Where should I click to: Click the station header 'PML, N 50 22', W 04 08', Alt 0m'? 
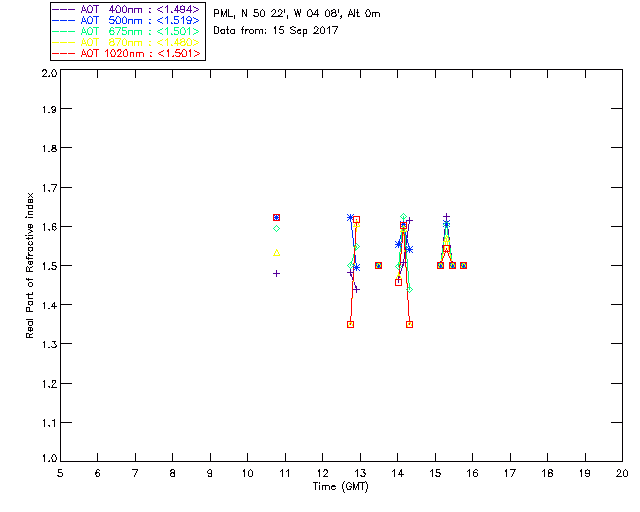(x=297, y=14)
